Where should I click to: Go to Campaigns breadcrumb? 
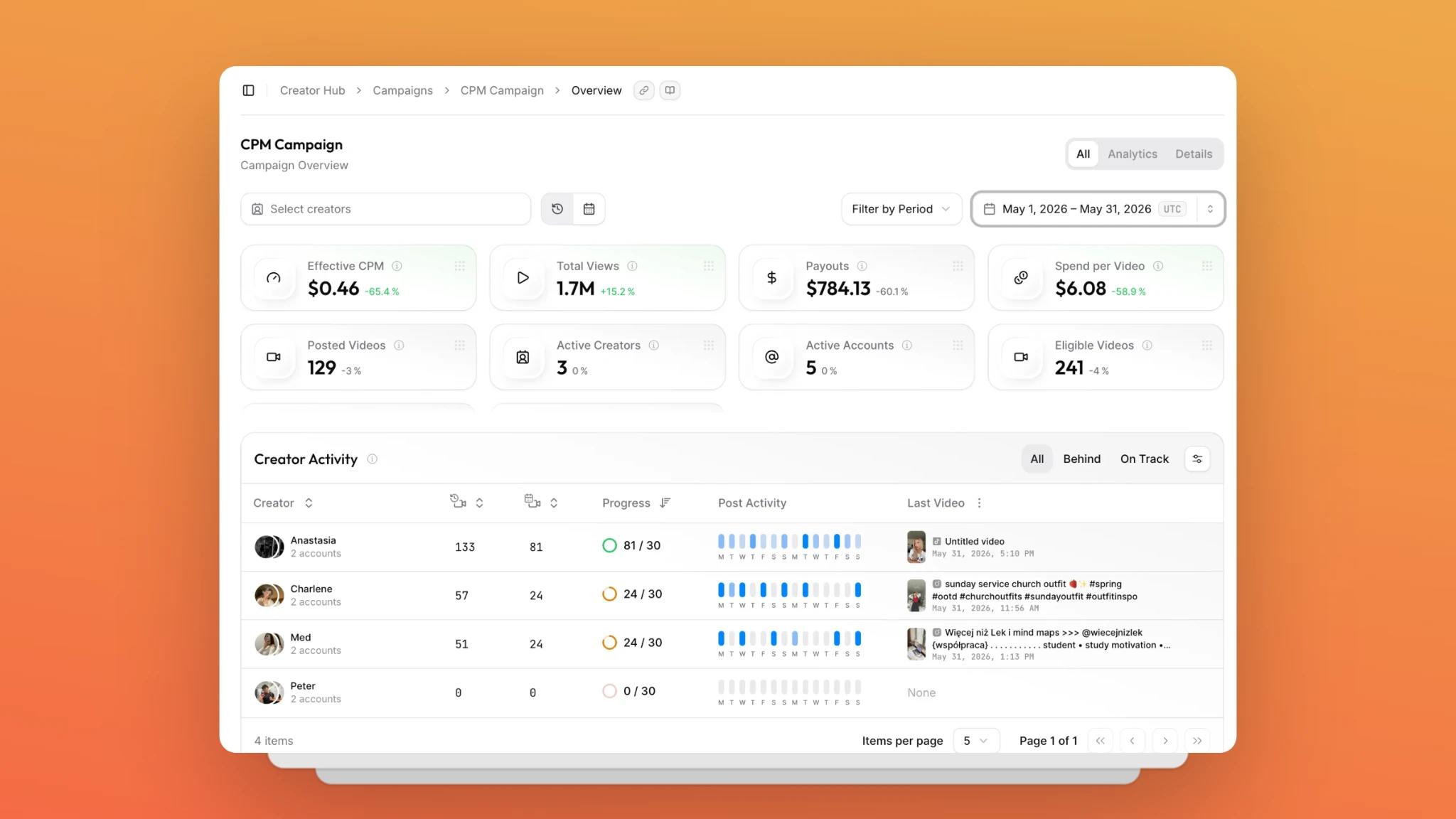pyautogui.click(x=402, y=90)
